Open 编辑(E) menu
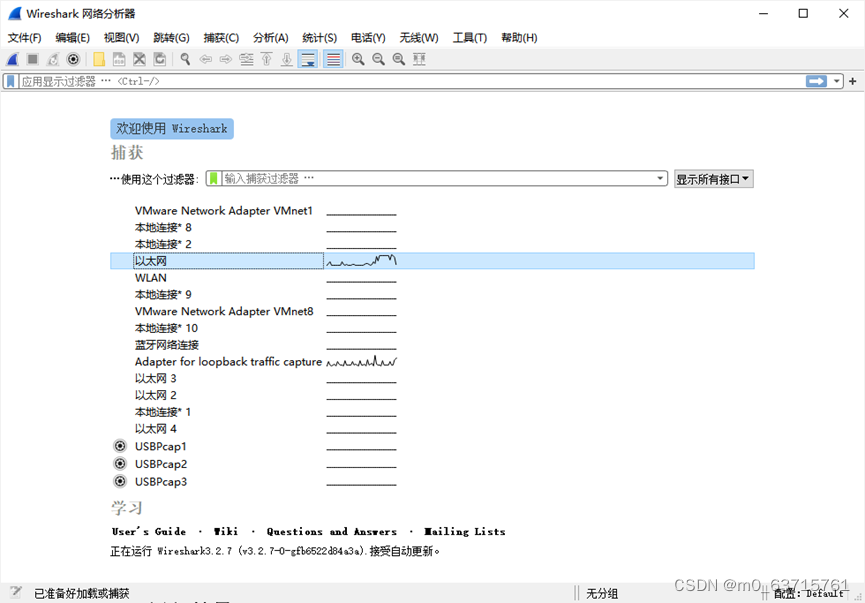The height and width of the screenshot is (603, 865). pos(72,38)
